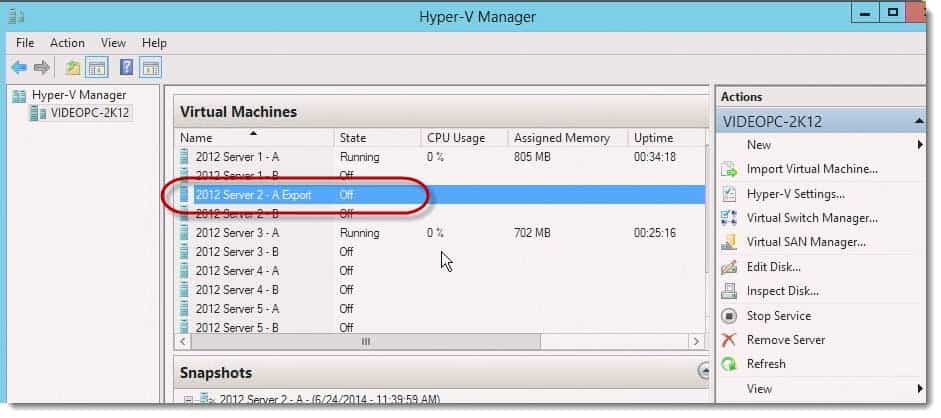
Task: Select the 2012 Server 5 - B row
Action: point(440,327)
